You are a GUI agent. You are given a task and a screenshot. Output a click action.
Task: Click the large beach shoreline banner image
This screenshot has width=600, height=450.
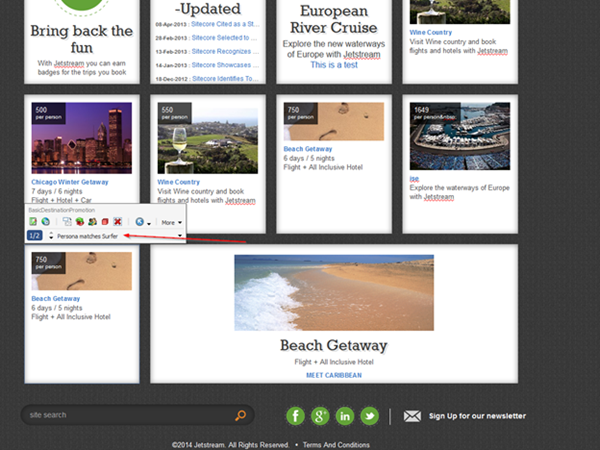point(334,293)
